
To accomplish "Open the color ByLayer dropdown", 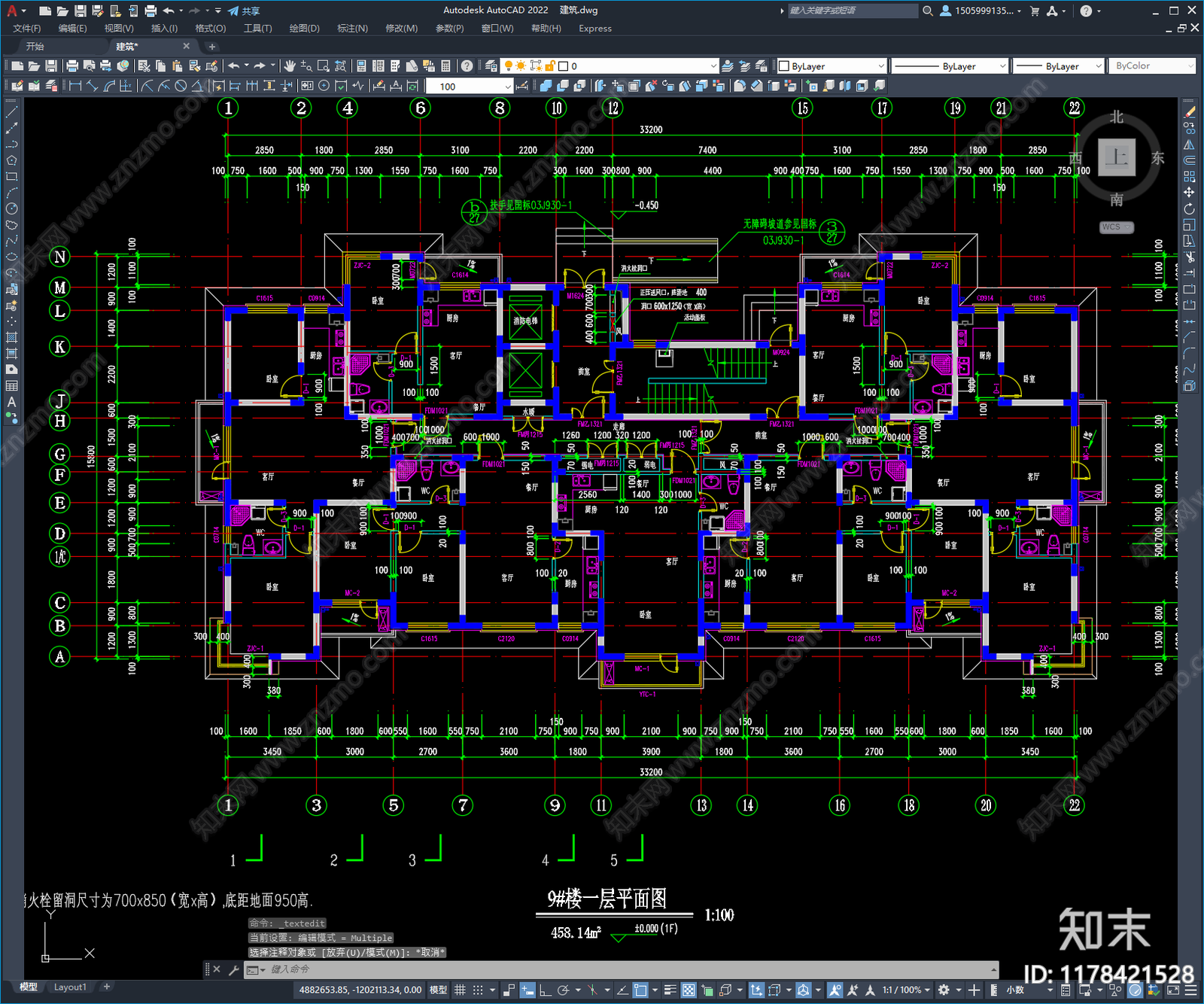I will [832, 66].
